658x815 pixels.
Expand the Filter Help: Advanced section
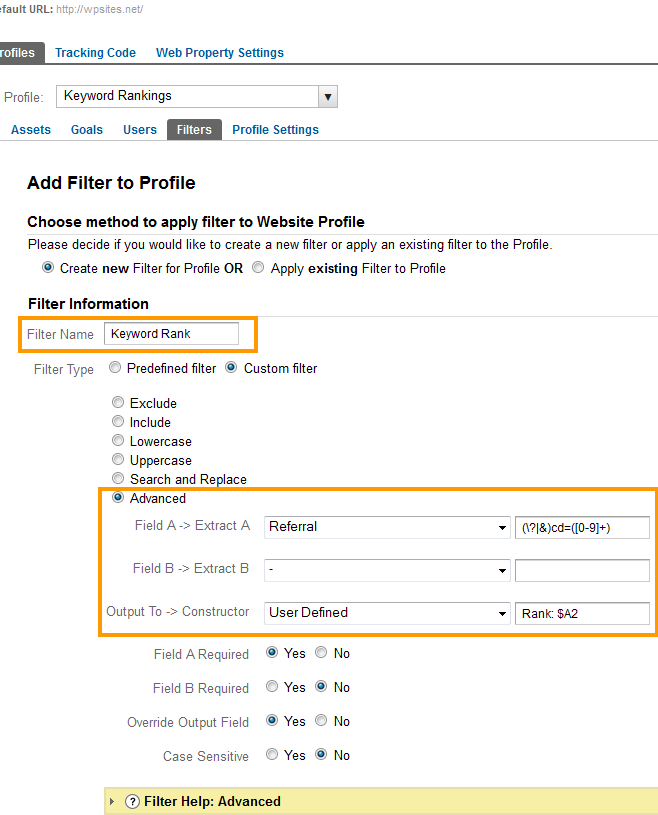(112, 801)
